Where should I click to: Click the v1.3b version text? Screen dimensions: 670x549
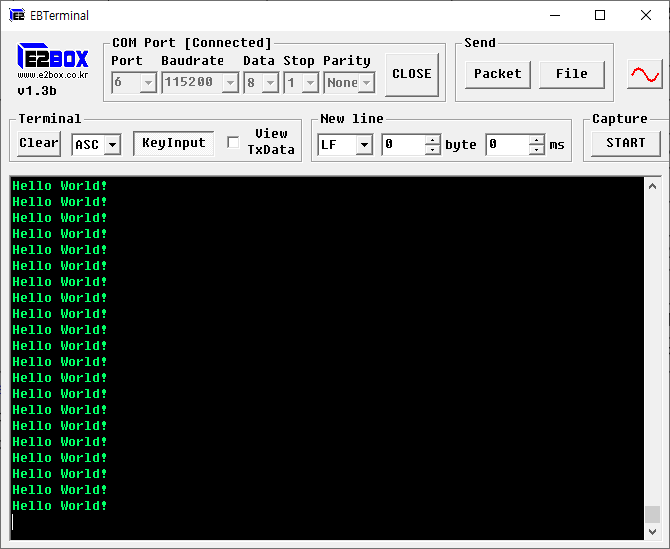(37, 91)
